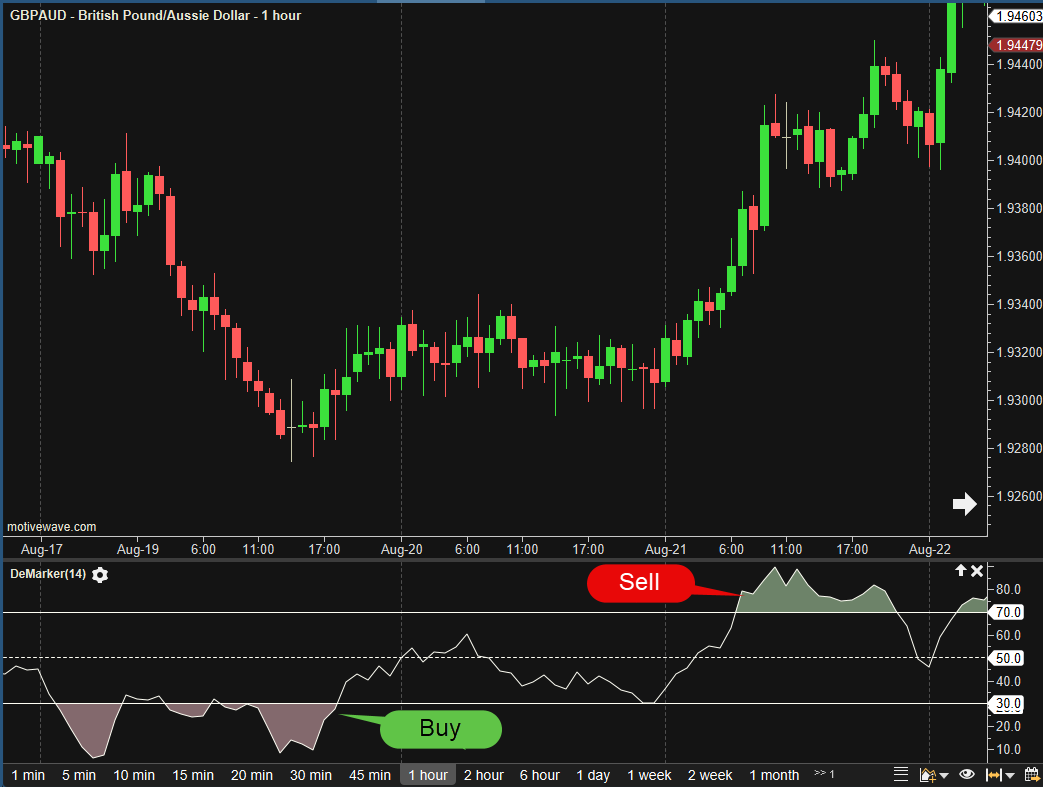
Task: Click the 1.94479 current price tag
Action: (x=1013, y=45)
